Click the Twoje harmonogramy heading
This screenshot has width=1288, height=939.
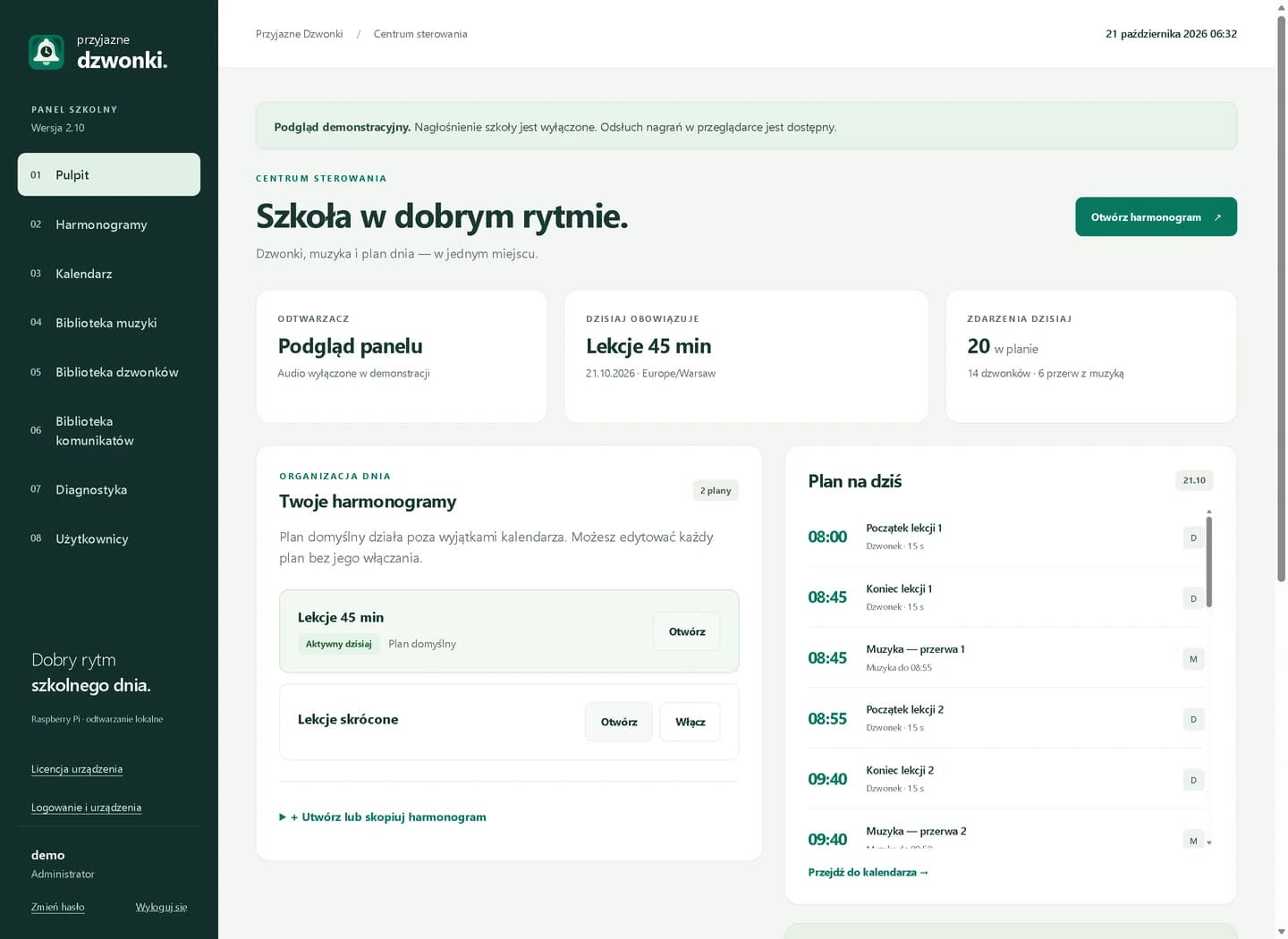coord(368,502)
